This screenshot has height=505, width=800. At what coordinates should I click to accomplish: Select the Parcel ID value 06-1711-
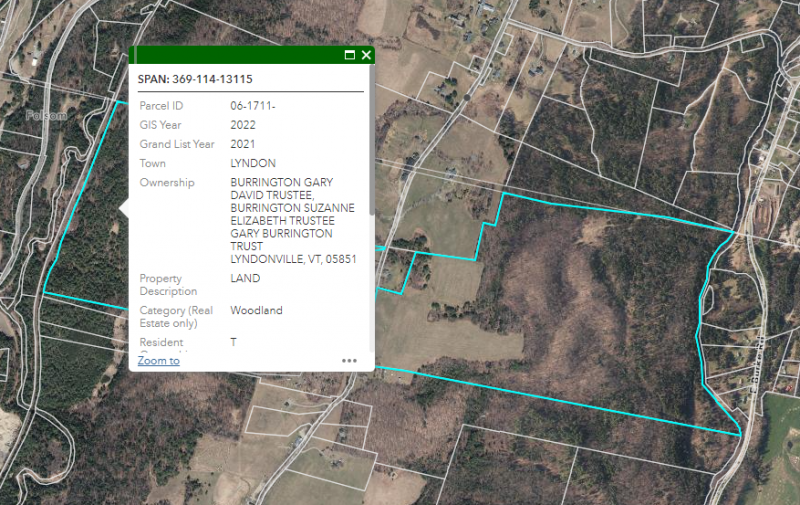(x=252, y=105)
